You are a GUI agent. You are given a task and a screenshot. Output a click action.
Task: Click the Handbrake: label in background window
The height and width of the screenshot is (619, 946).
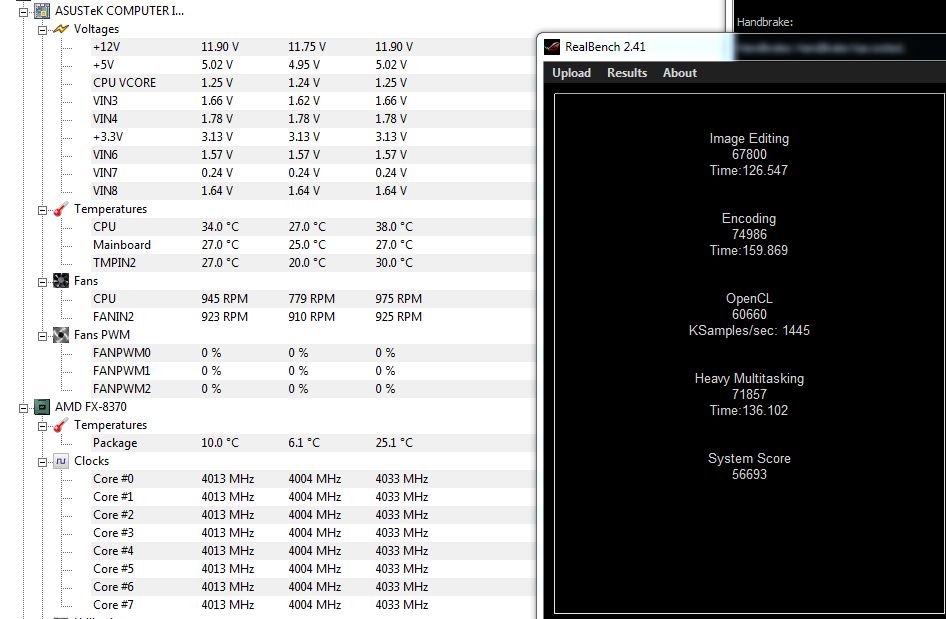pos(765,22)
